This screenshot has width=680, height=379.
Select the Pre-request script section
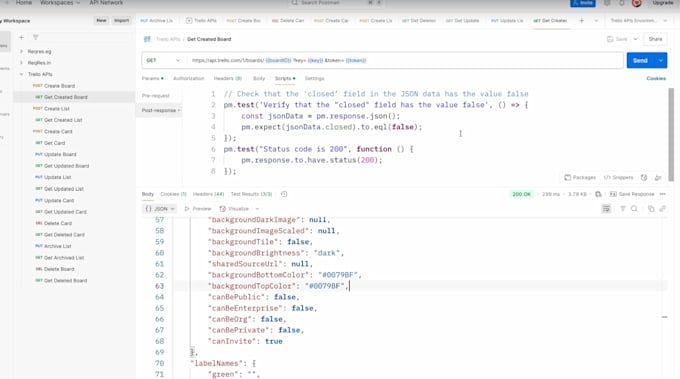click(x=156, y=96)
